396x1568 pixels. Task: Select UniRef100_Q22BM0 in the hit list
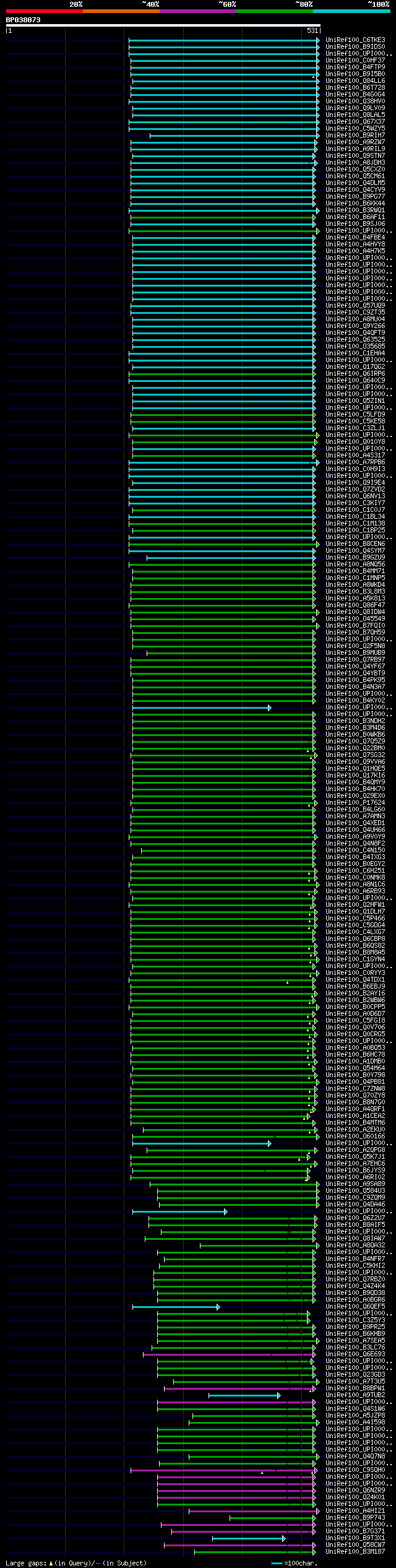click(x=355, y=748)
